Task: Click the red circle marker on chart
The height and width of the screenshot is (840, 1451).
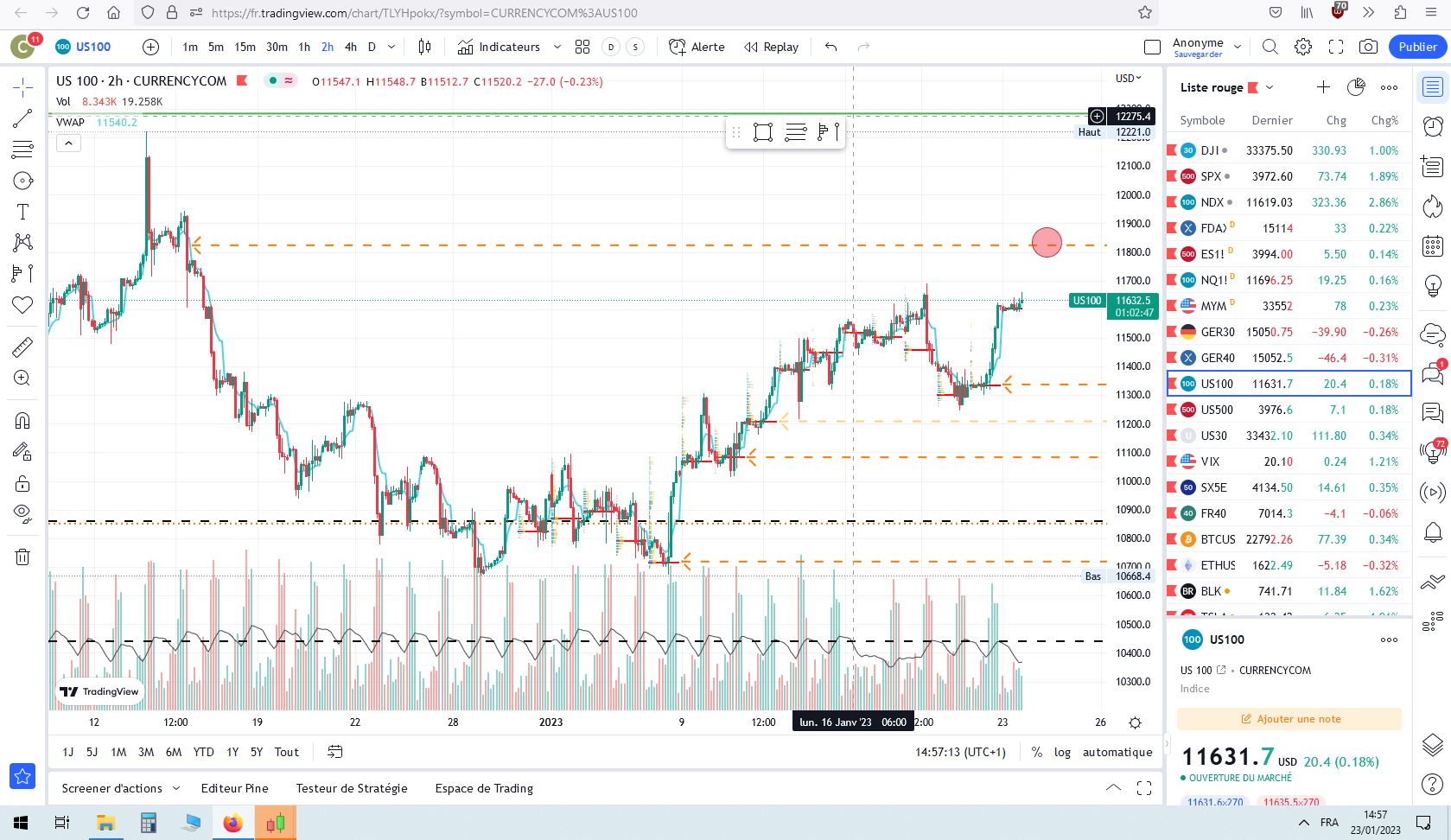Action: click(1047, 242)
